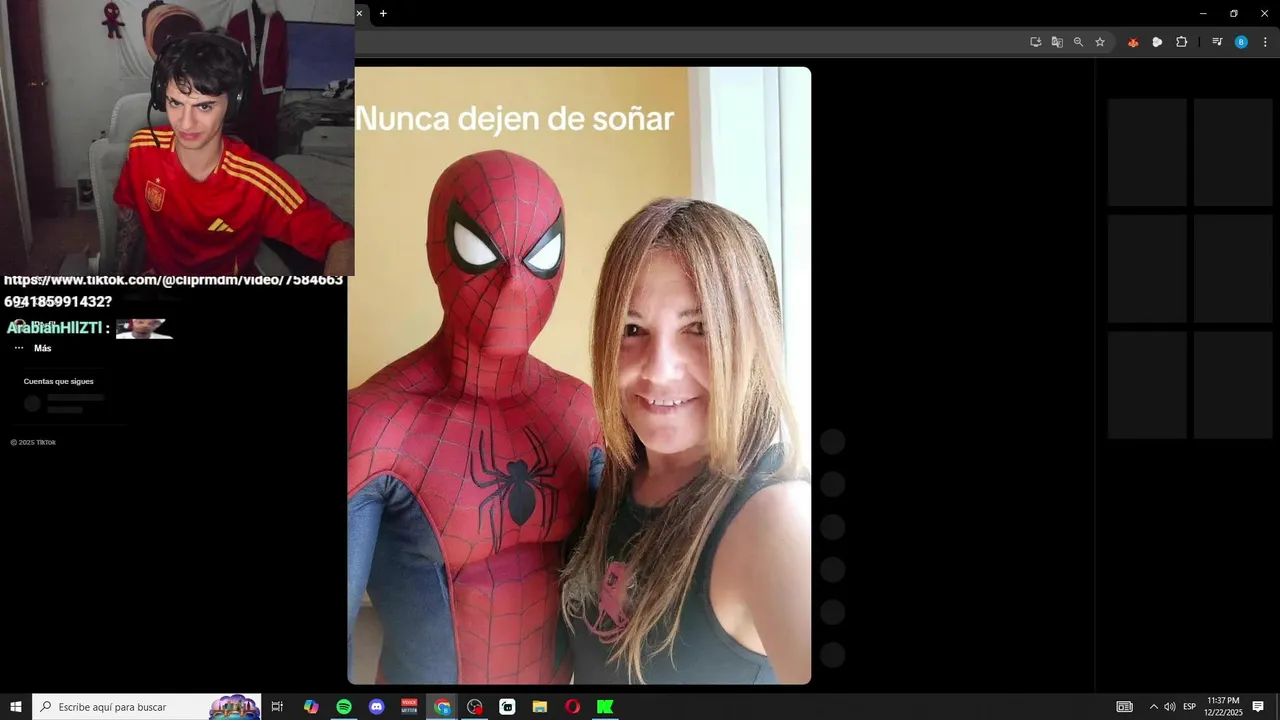Open the notification center icon
The image size is (1280, 720).
[x=1258, y=707]
